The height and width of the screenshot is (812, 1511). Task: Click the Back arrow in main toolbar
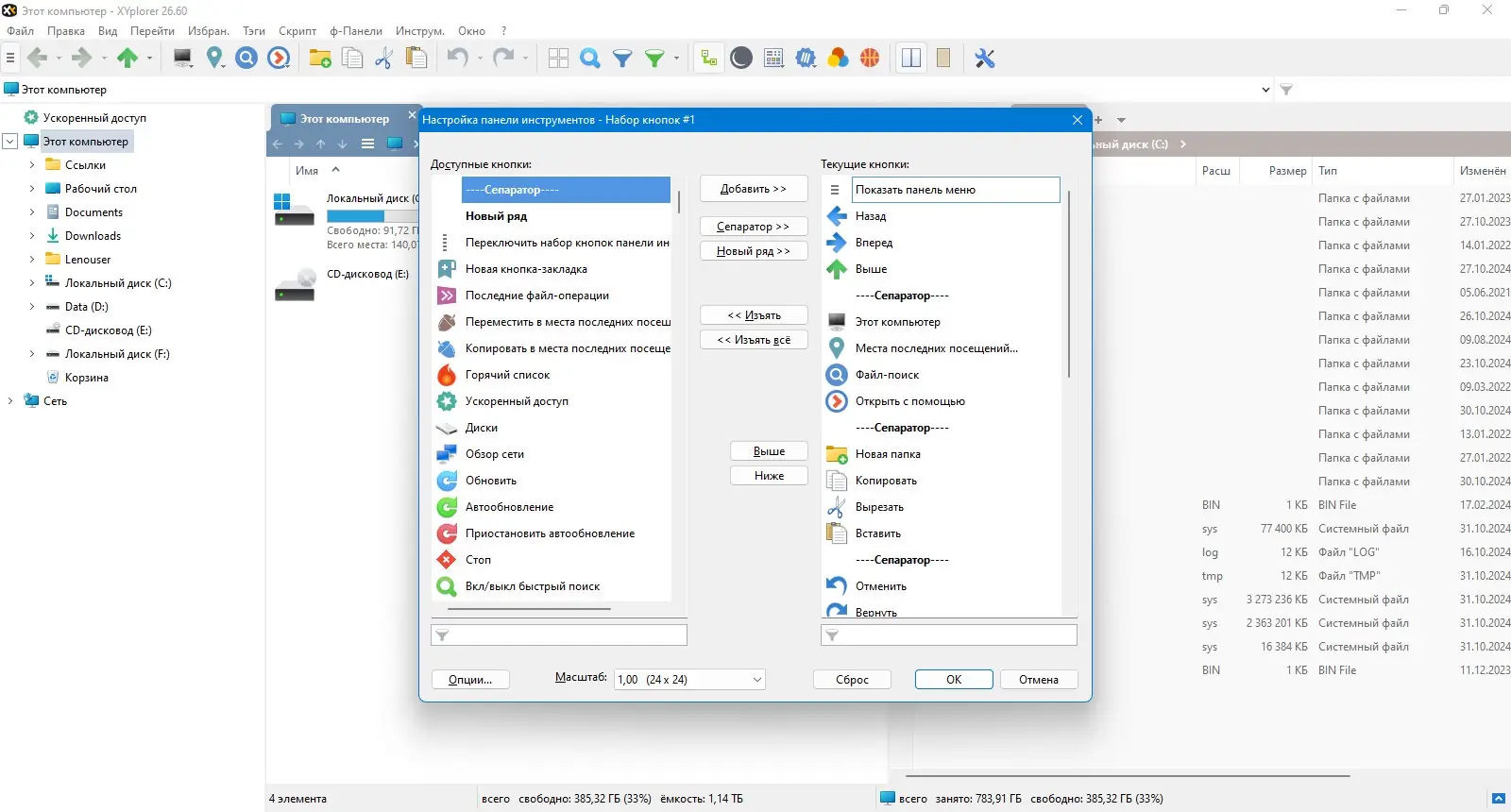(37, 59)
